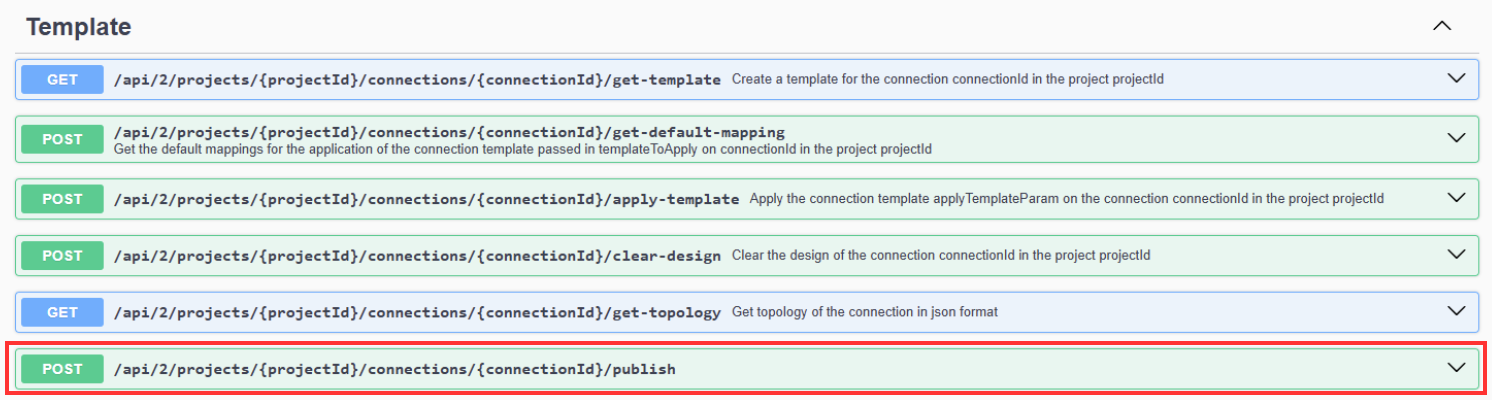Click the POST badge for get-default-mapping
Viewport: 1492px width, 400px height.
coord(62,139)
